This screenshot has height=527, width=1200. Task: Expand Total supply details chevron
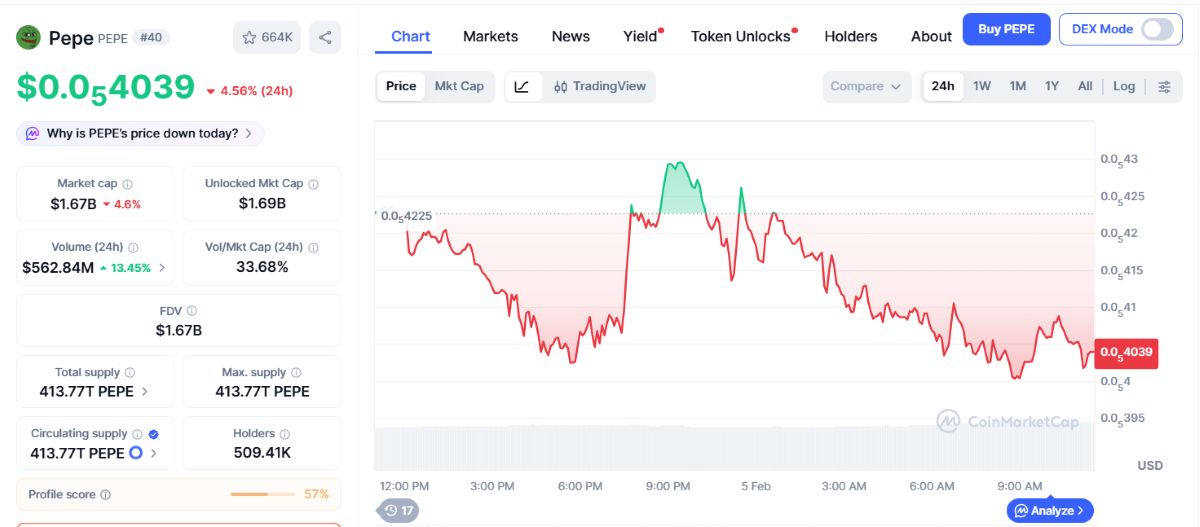pyautogui.click(x=145, y=392)
